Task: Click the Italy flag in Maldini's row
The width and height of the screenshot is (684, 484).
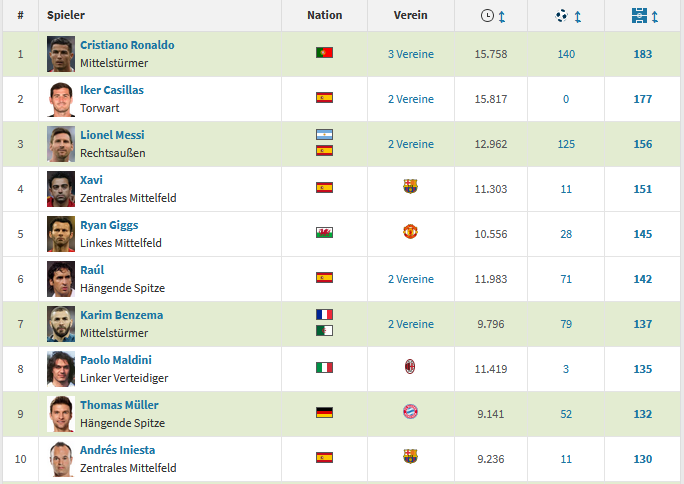Action: (x=324, y=368)
